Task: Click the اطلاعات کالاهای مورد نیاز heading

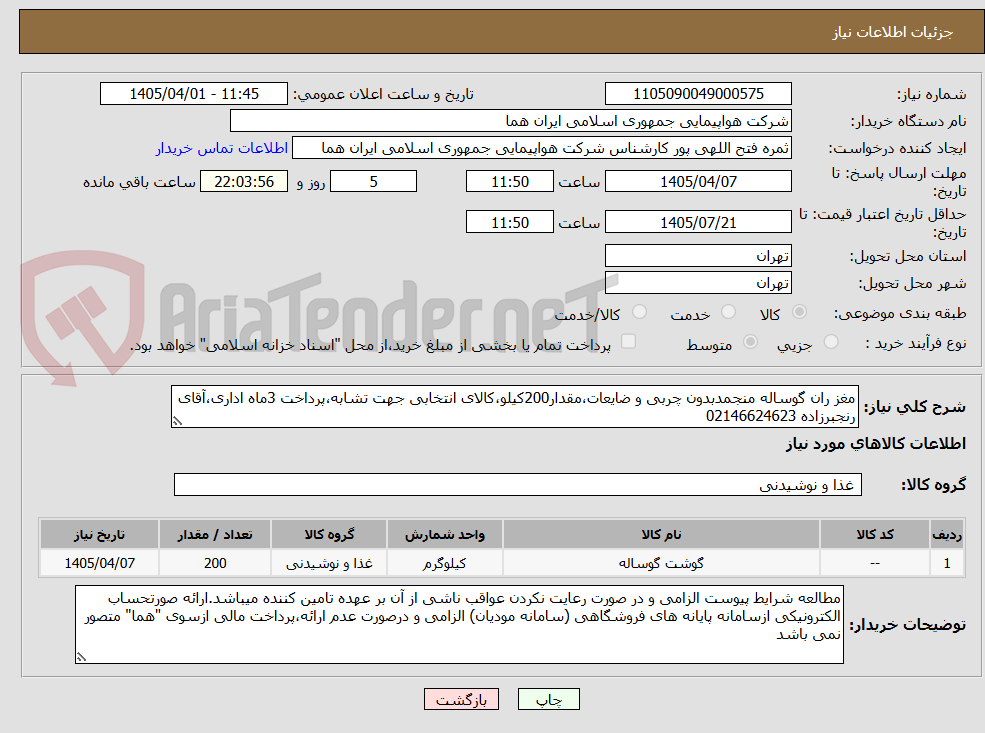Action: coord(875,444)
